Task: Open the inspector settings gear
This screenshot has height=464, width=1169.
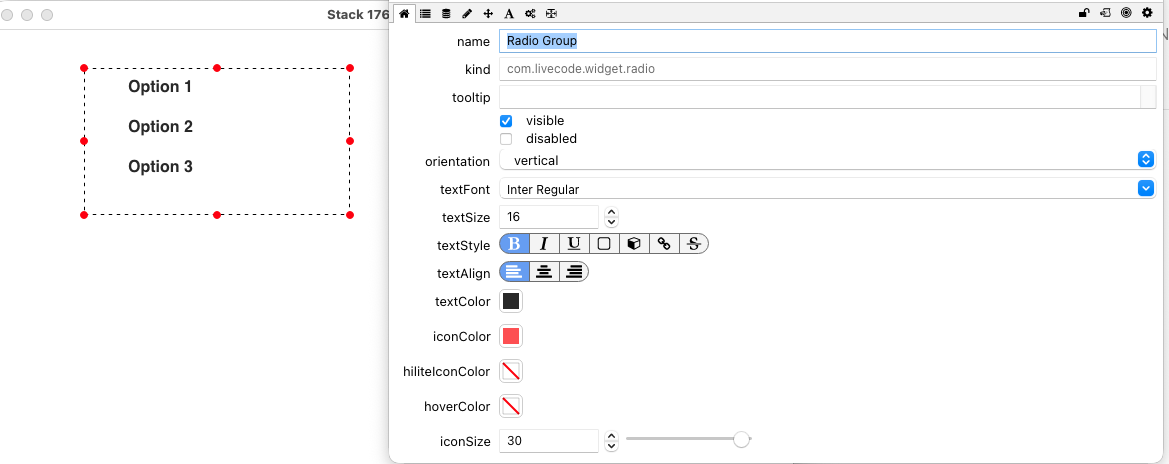Action: click(1147, 13)
